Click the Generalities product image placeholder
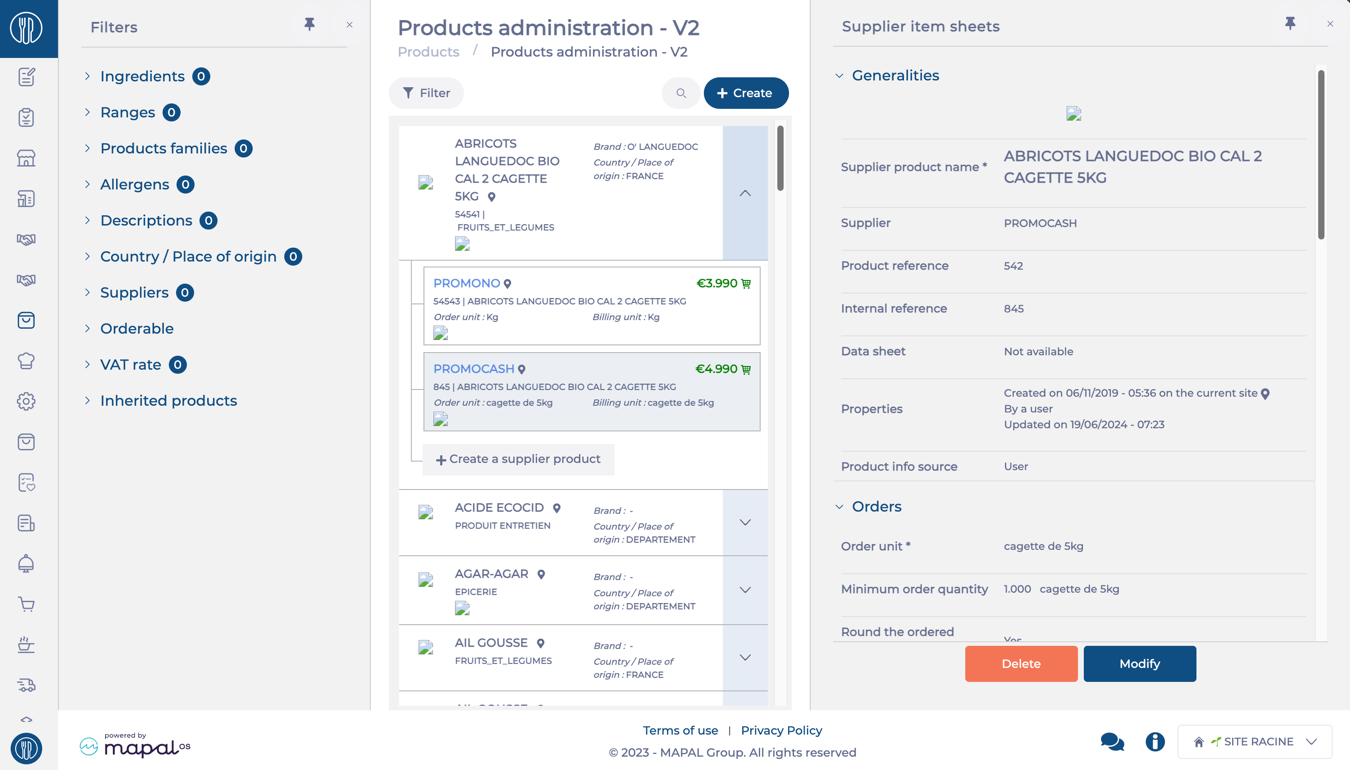Image resolution: width=1350 pixels, height=770 pixels. (1074, 114)
